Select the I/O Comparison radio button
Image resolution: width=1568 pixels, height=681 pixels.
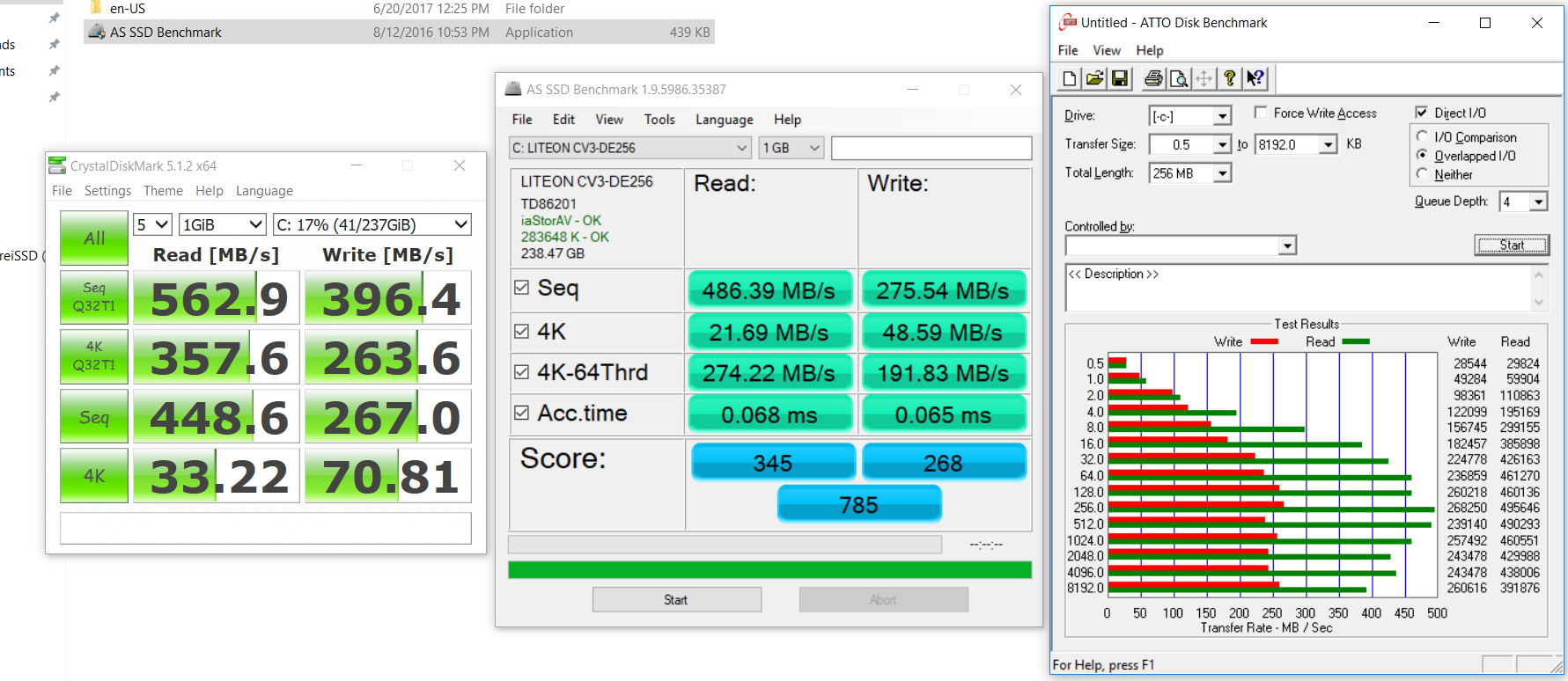click(x=1422, y=136)
